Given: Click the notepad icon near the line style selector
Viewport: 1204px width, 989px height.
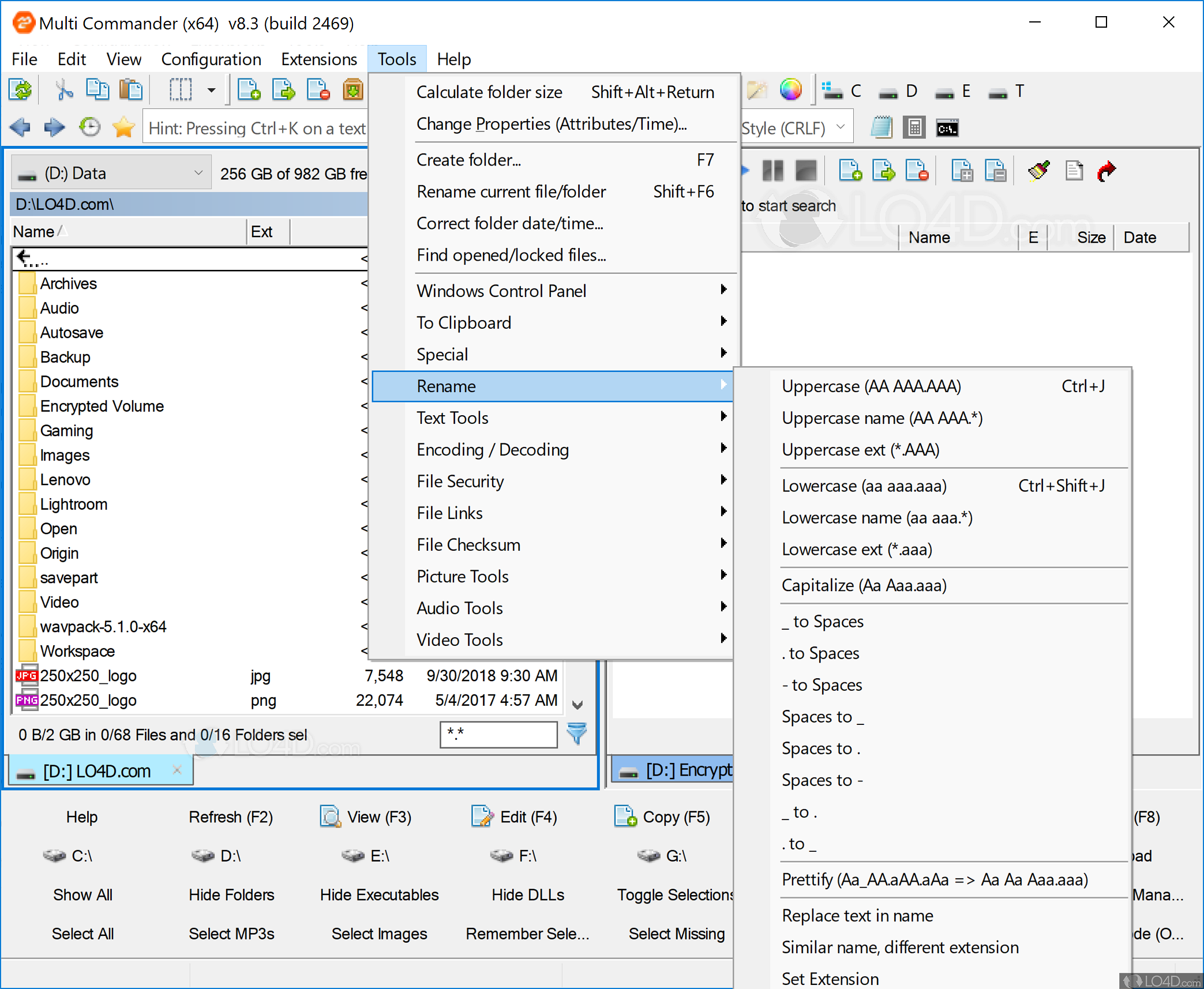Looking at the screenshot, I should click(882, 126).
